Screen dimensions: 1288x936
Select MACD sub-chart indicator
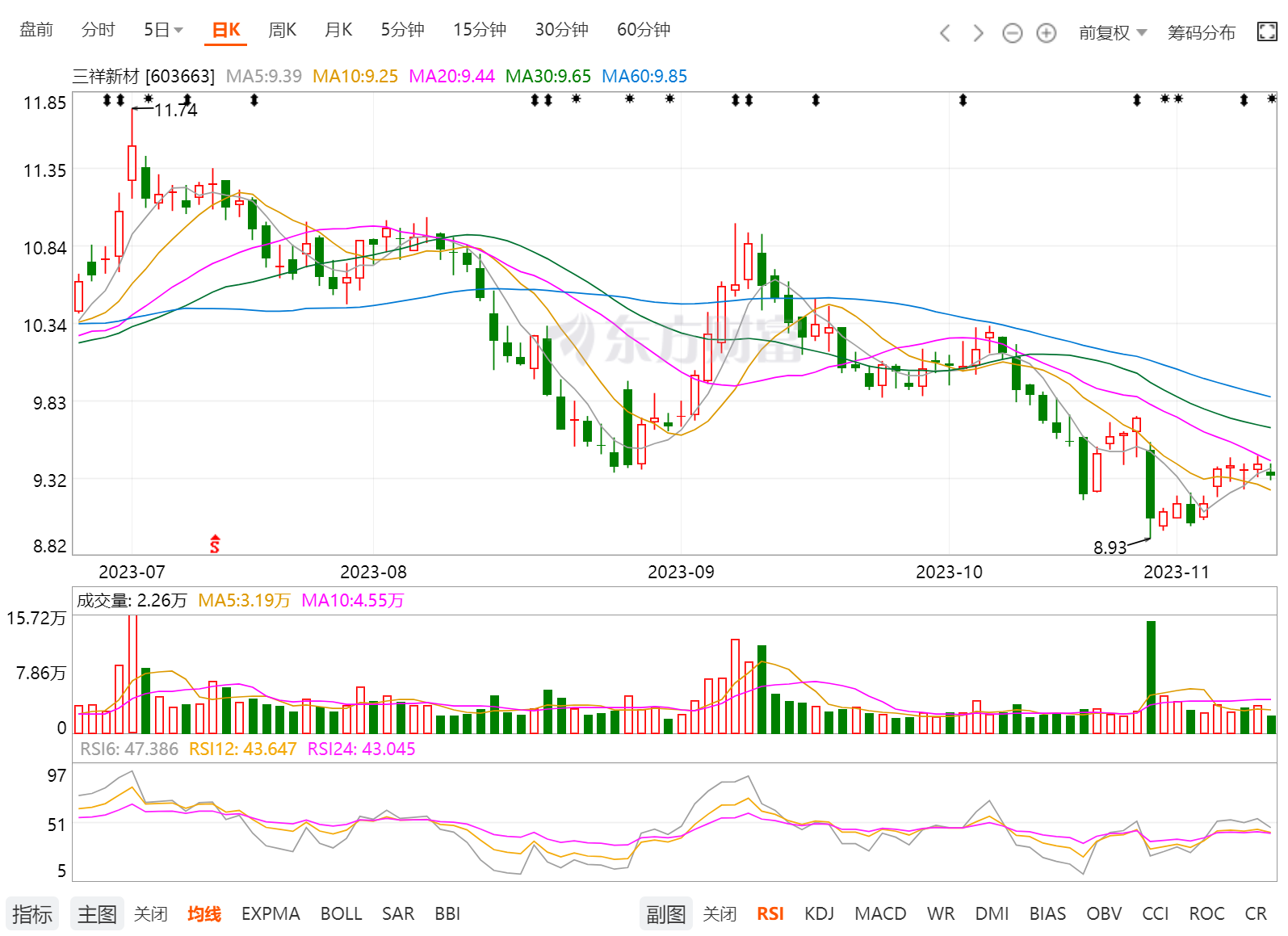click(880, 914)
